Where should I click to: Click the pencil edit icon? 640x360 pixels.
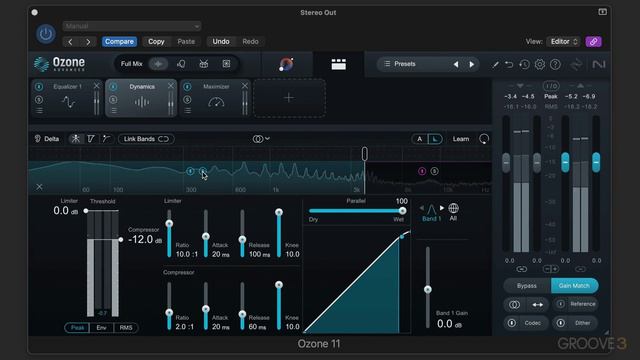(x=495, y=64)
